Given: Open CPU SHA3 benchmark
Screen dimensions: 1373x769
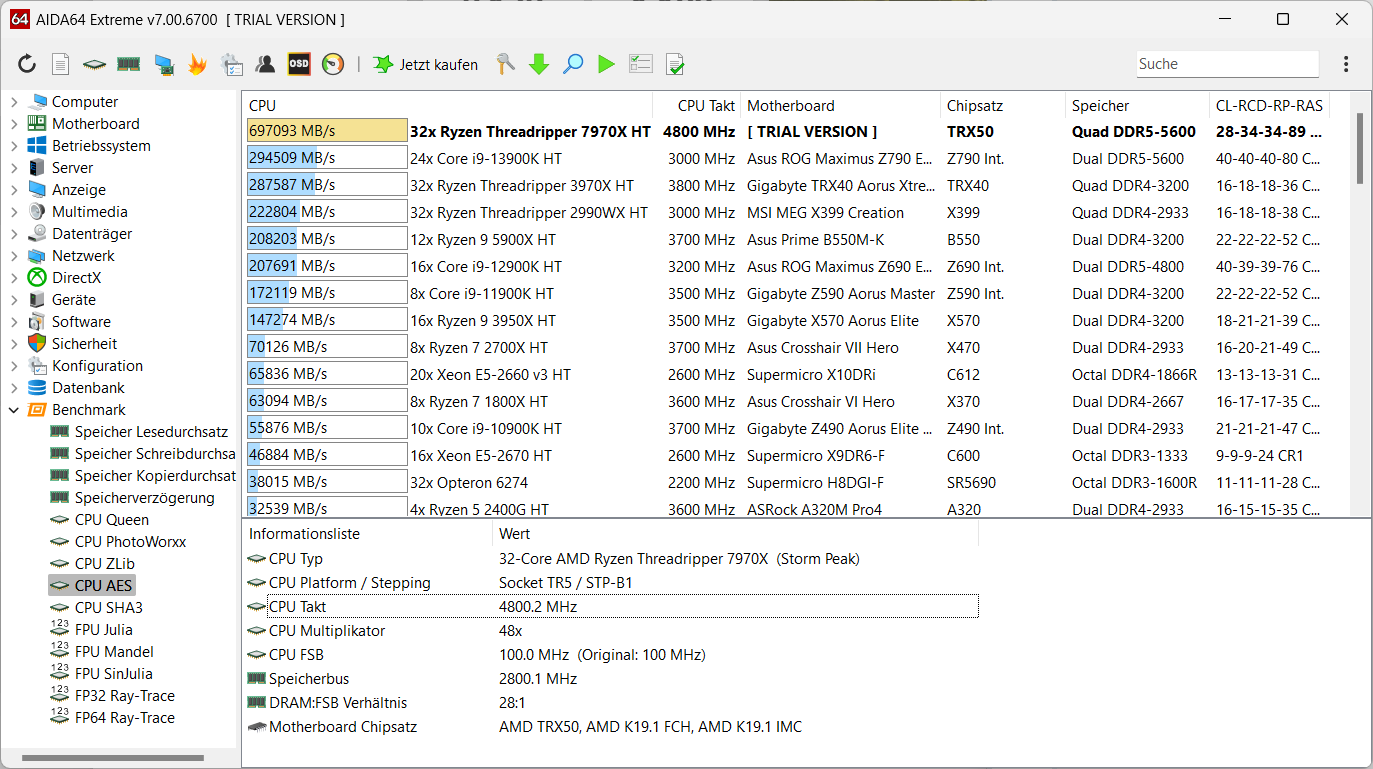Looking at the screenshot, I should (108, 608).
